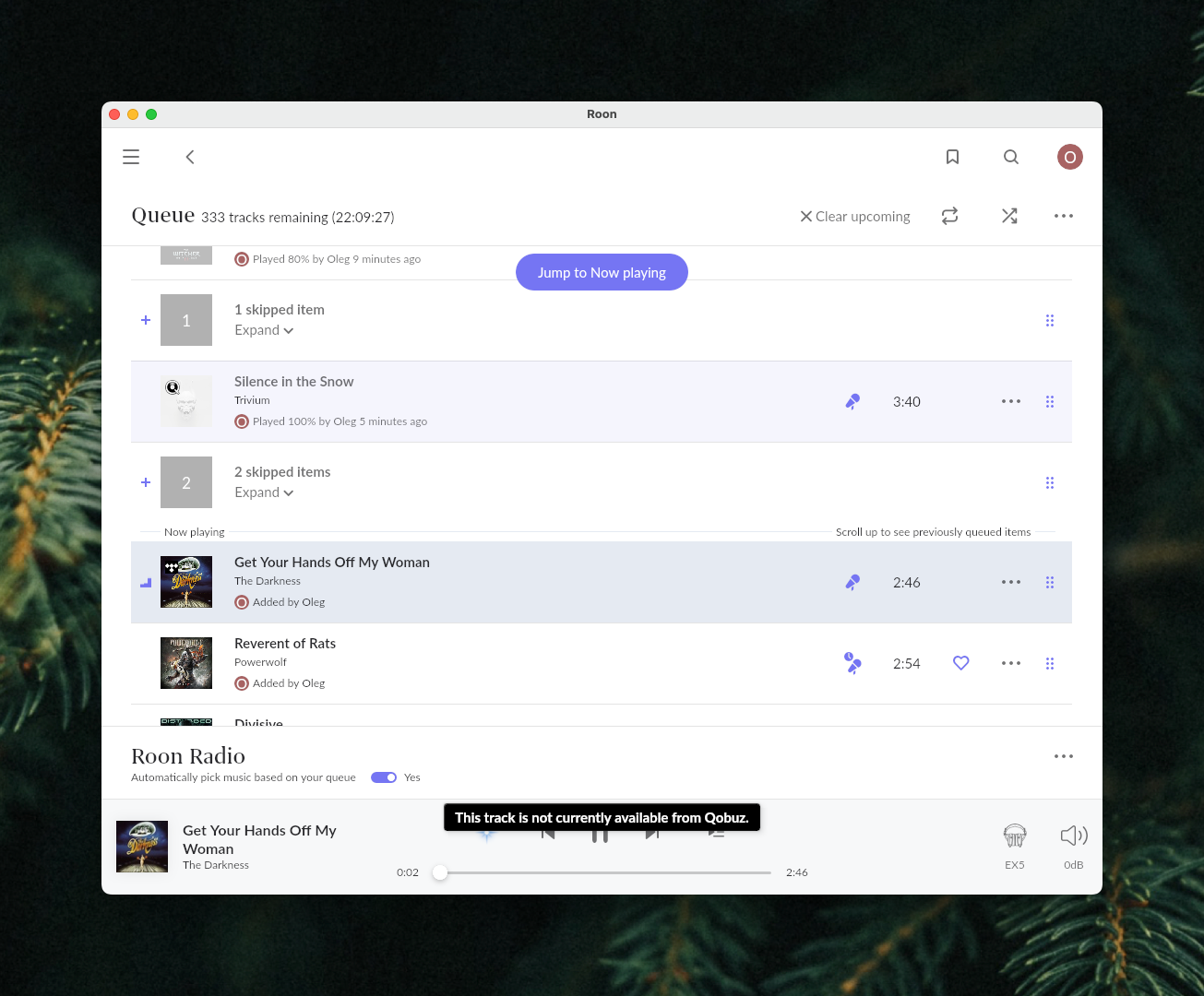Open queue icon in transport bar

(716, 835)
